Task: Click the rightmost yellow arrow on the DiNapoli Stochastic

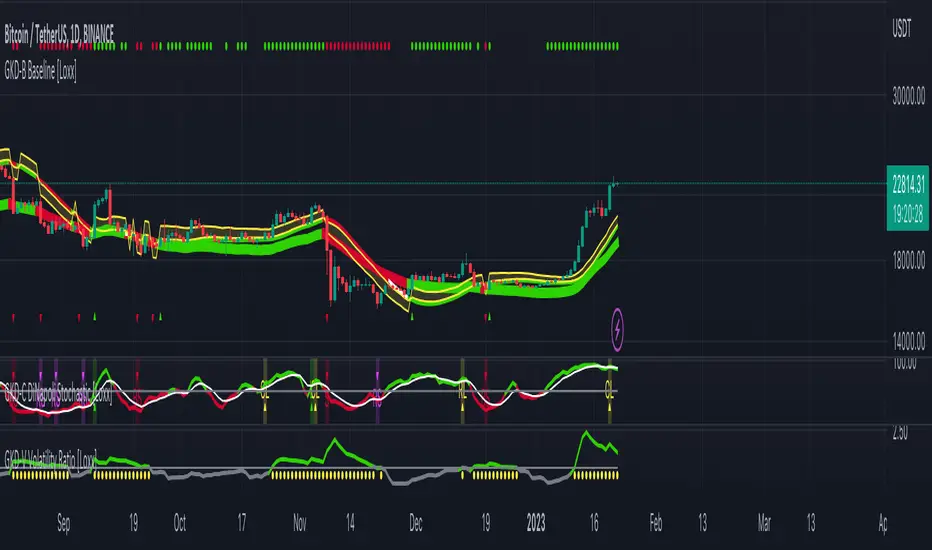Action: click(x=609, y=407)
